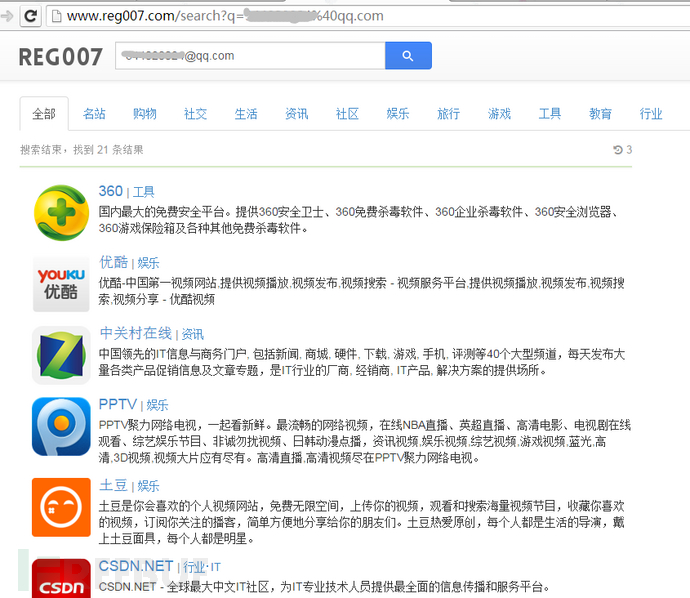Click the description starting 土豆是你会喜欢的个人视频网站
The height and width of the screenshot is (598, 690).
361,522
